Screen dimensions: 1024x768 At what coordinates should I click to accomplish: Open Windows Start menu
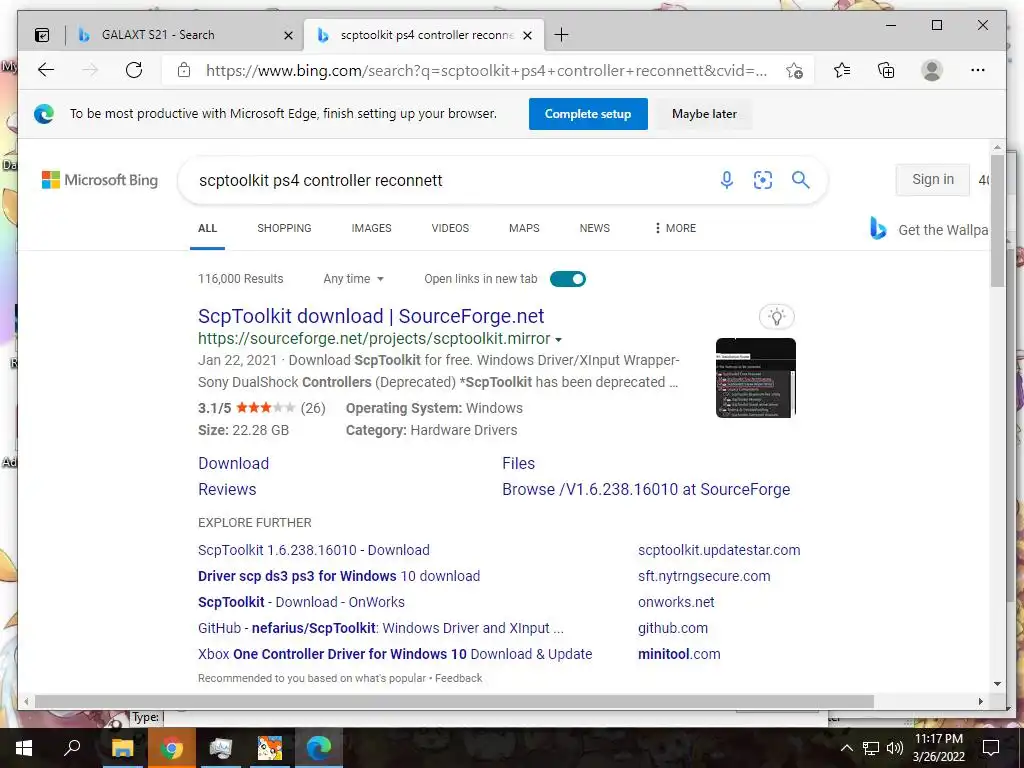(x=24, y=748)
